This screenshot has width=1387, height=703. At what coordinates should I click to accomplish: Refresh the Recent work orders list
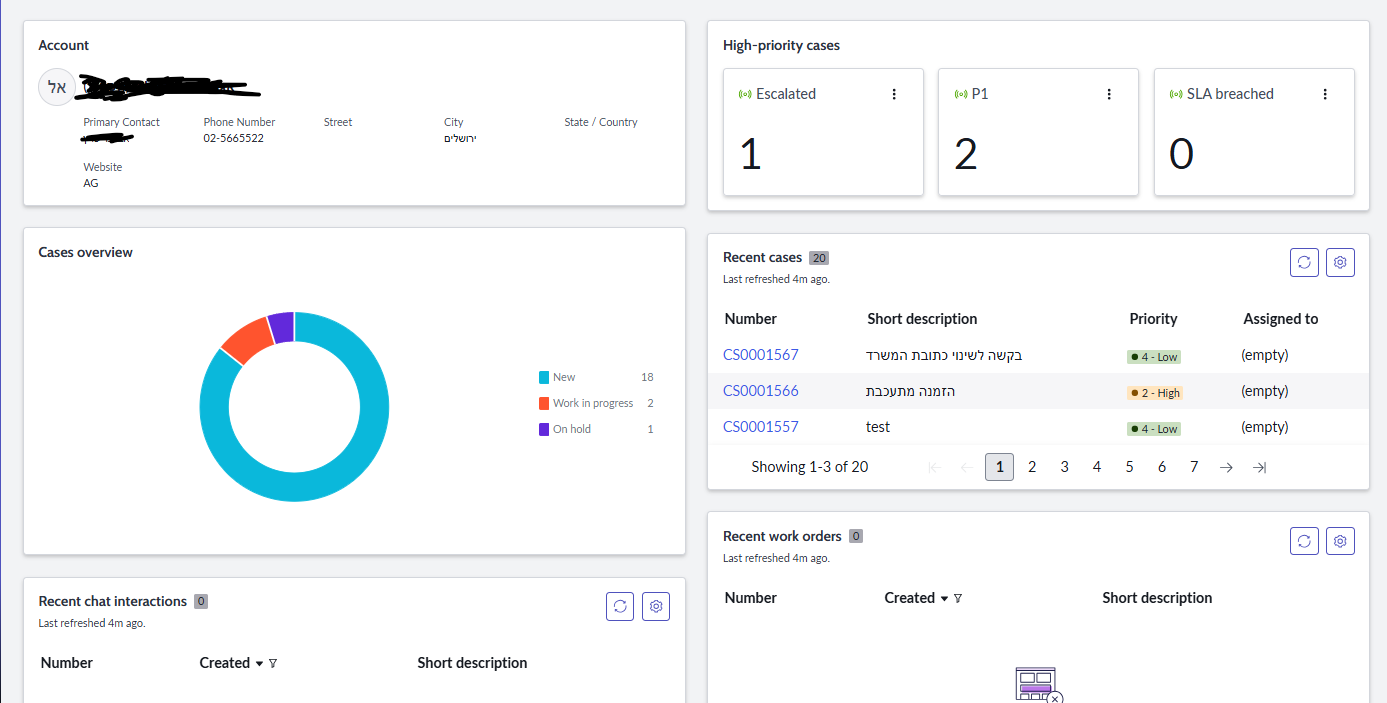[1304, 541]
